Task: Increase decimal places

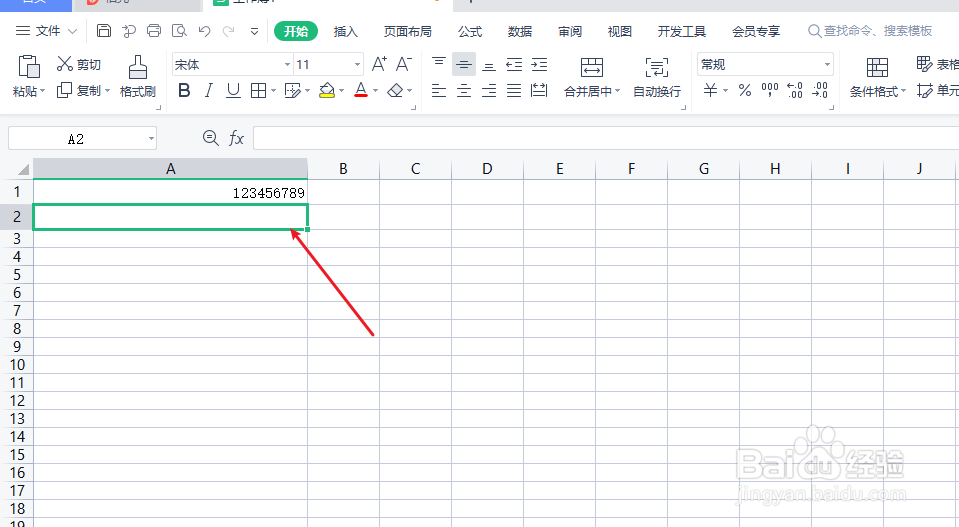Action: coord(794,90)
